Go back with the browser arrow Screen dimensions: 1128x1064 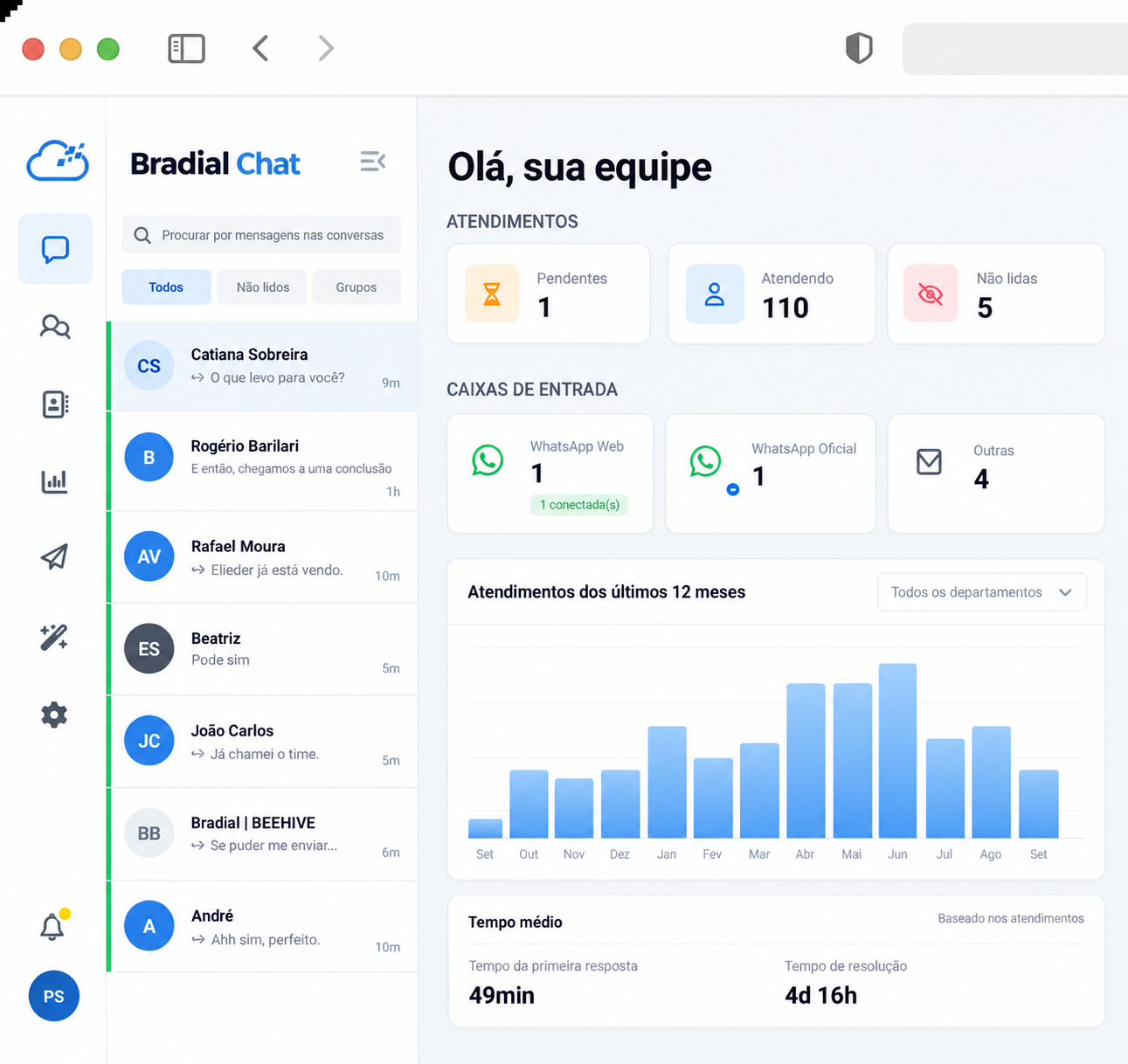[x=260, y=48]
